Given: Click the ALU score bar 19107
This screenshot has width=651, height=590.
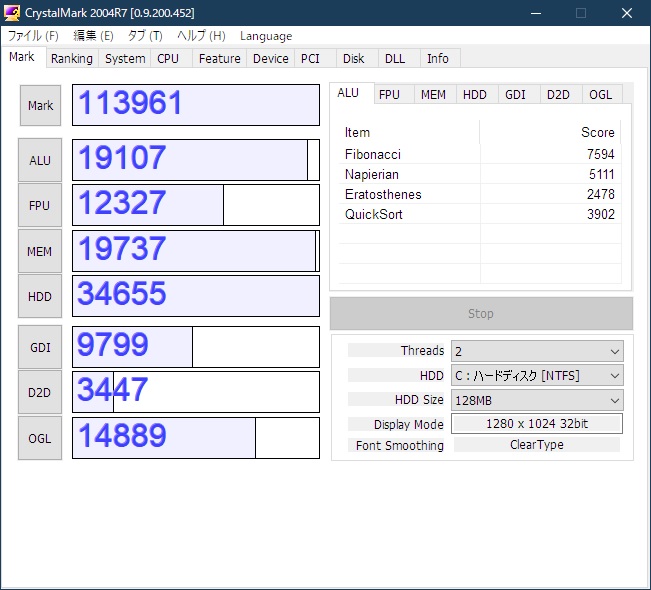Looking at the screenshot, I should pos(196,160).
